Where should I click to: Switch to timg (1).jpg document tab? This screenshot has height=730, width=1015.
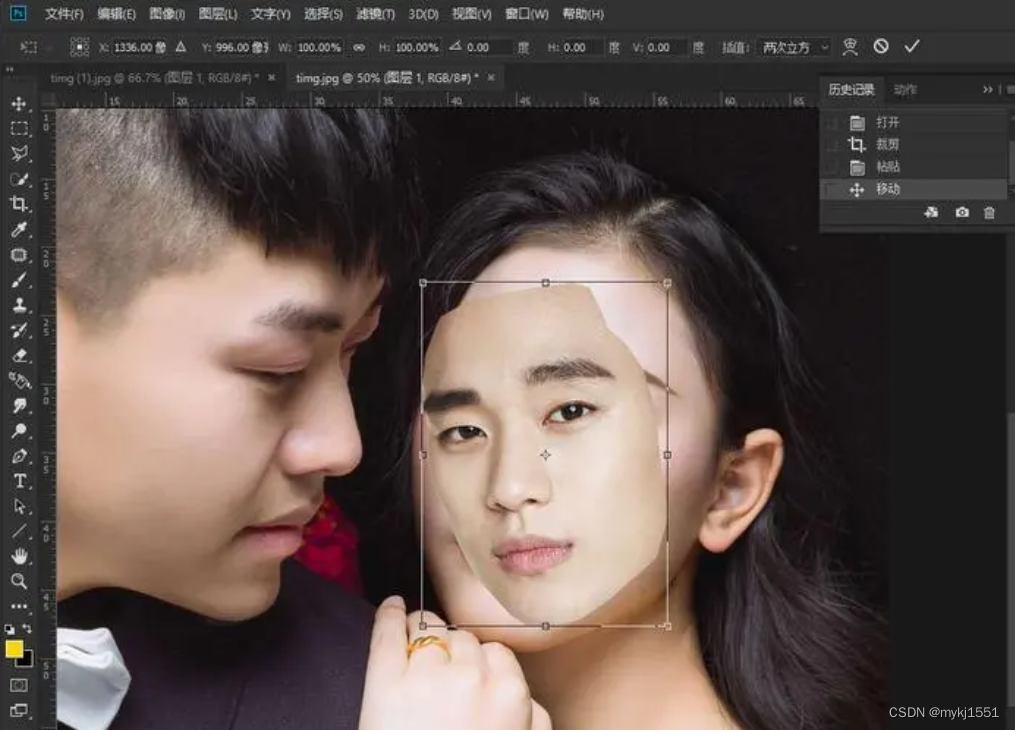(154, 78)
